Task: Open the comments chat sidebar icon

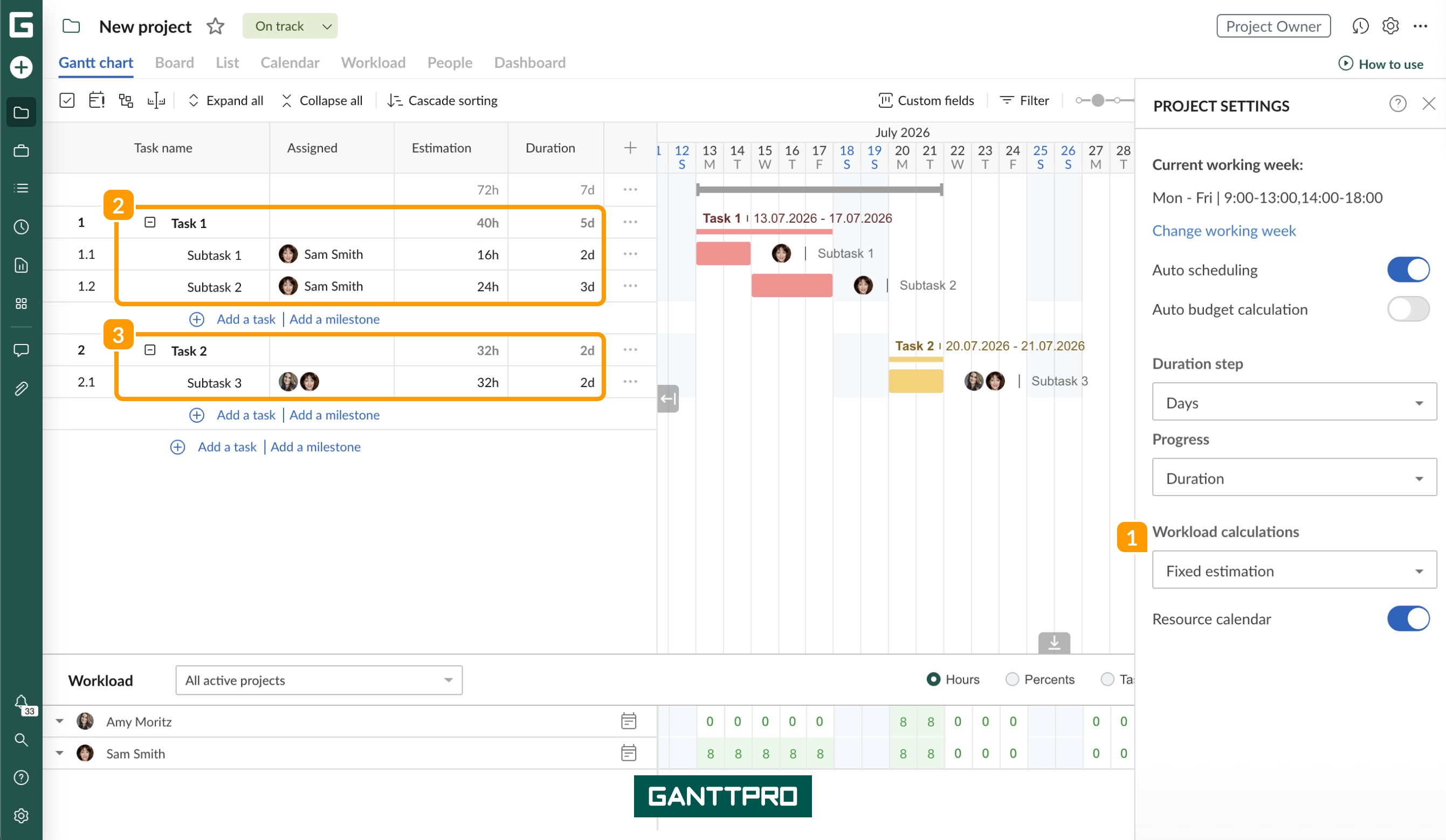Action: pyautogui.click(x=21, y=350)
